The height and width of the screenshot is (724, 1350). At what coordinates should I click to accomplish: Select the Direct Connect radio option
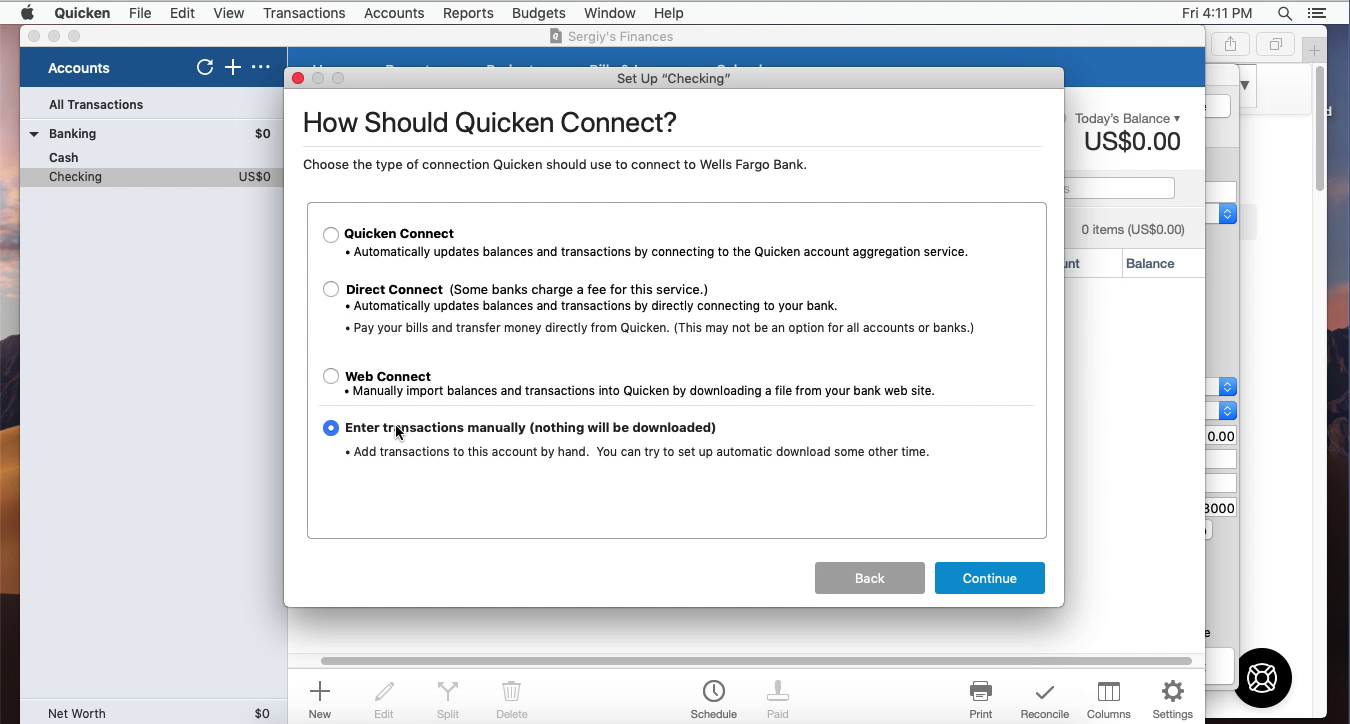point(331,289)
